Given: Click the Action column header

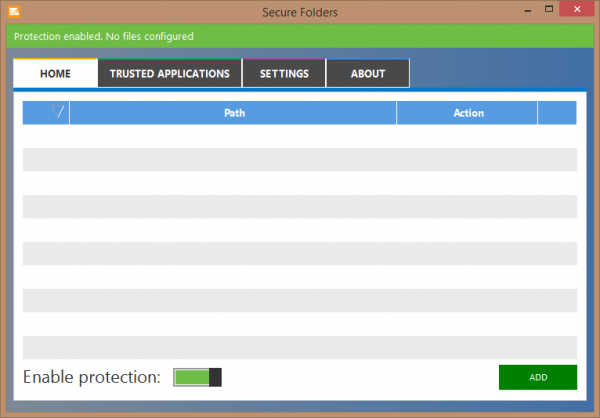Looking at the screenshot, I should pos(467,113).
